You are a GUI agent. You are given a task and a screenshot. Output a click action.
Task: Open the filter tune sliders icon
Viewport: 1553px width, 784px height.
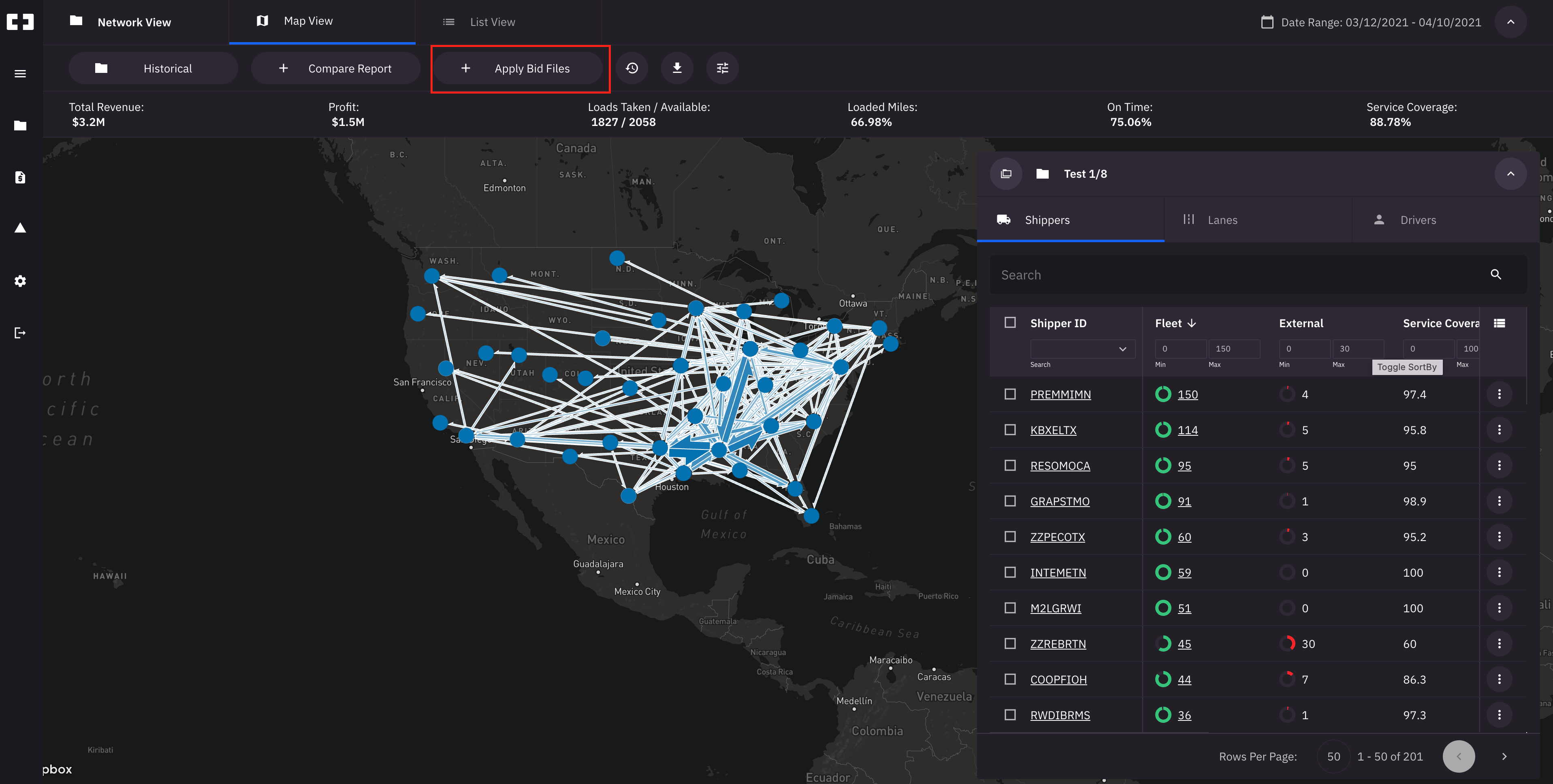pyautogui.click(x=722, y=68)
